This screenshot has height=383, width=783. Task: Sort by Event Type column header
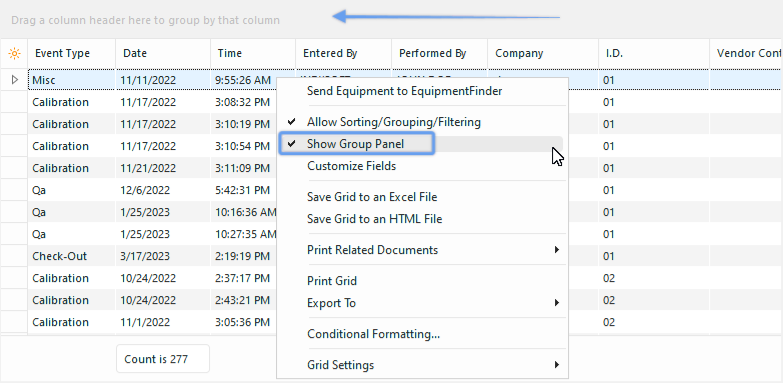[x=72, y=53]
